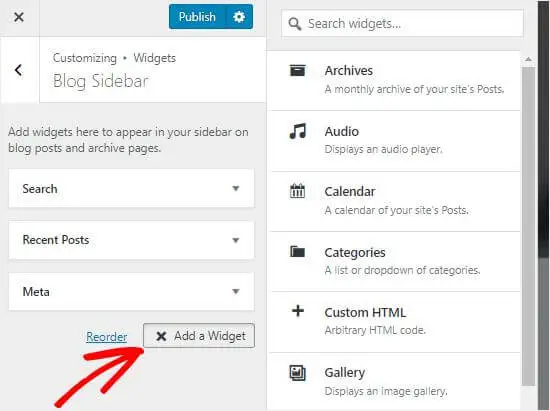Close the Customizer with the X

pos(19,17)
